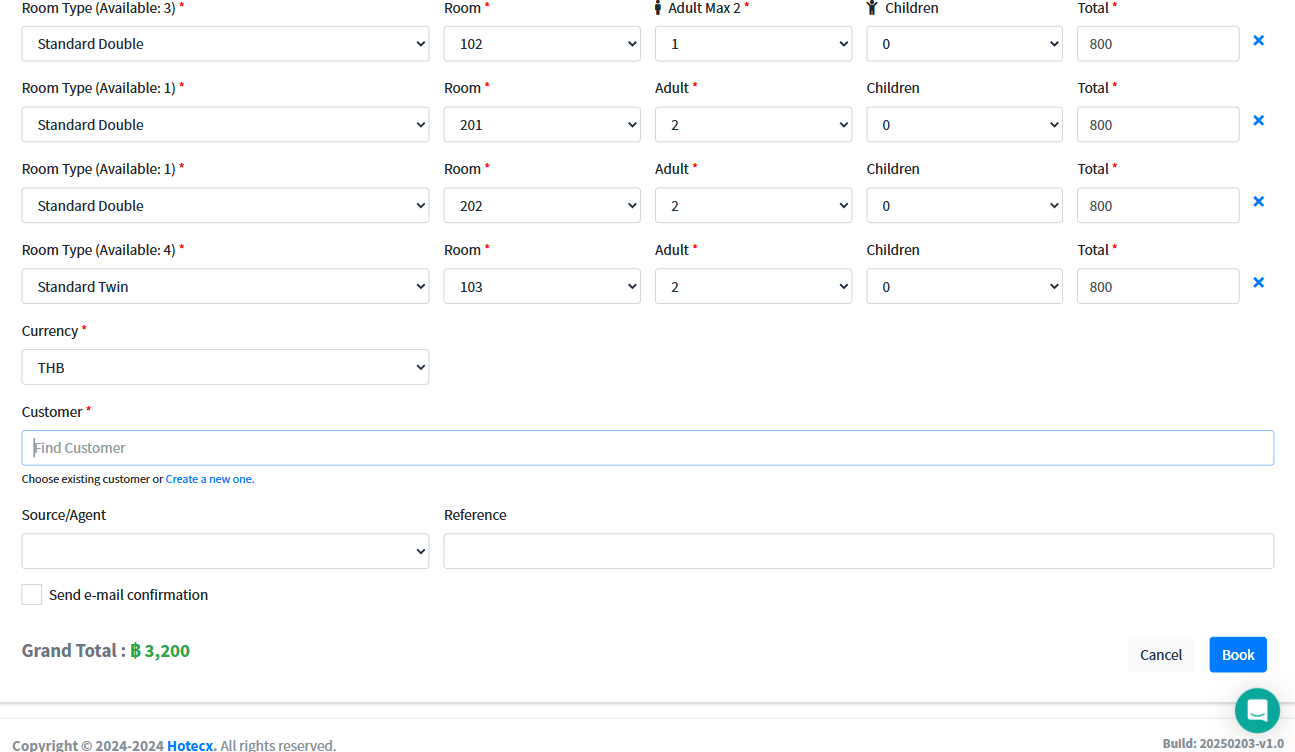Open the Currency THB dropdown
Image resolution: width=1295 pixels, height=752 pixels.
coord(225,367)
